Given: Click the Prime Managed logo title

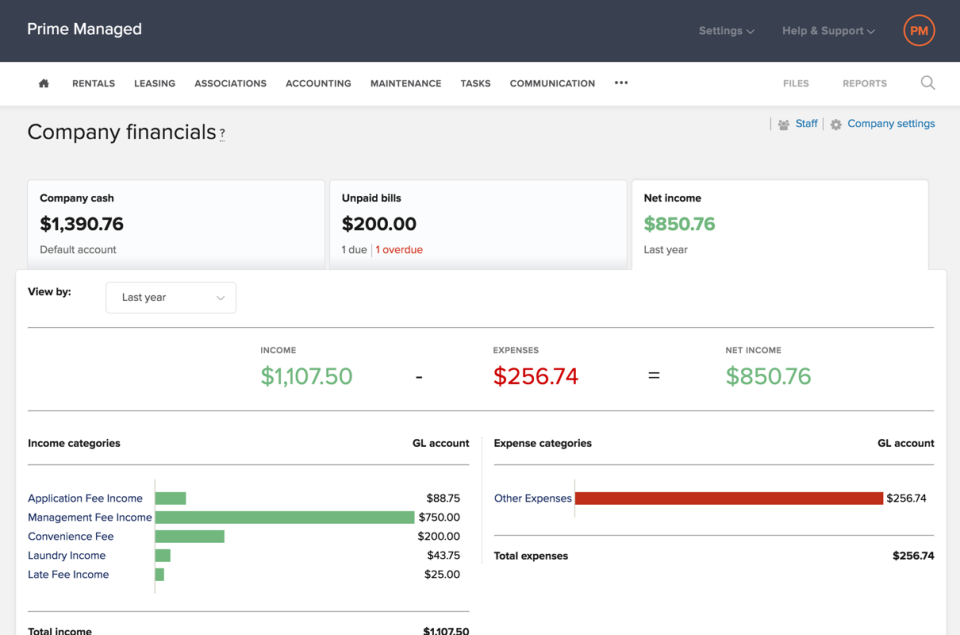Looking at the screenshot, I should coord(84,29).
